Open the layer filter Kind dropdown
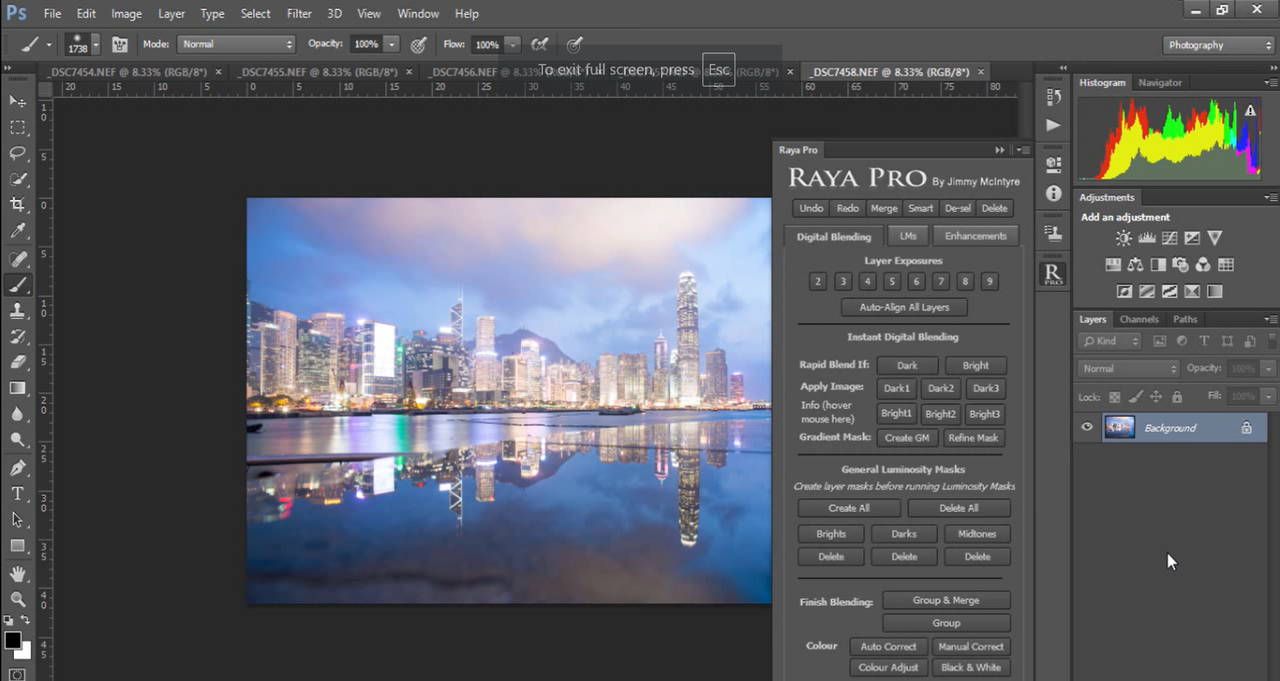Image resolution: width=1280 pixels, height=681 pixels. tap(1110, 341)
